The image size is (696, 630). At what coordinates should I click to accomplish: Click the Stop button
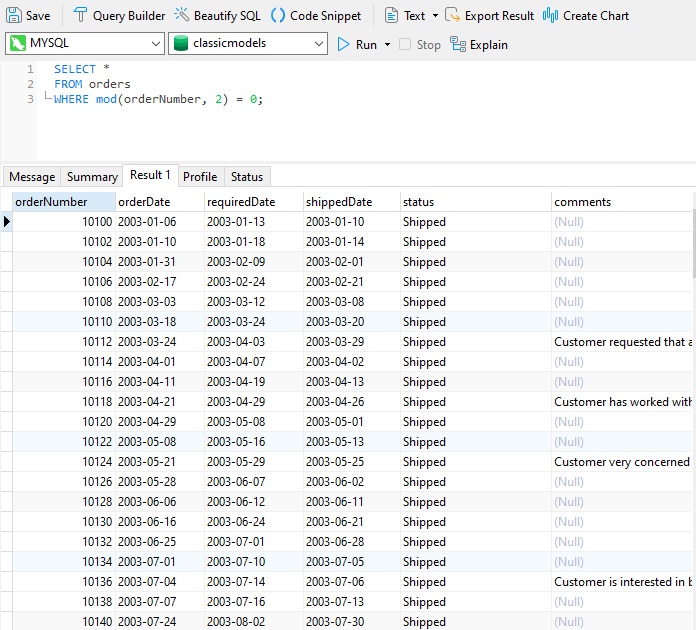[x=420, y=44]
